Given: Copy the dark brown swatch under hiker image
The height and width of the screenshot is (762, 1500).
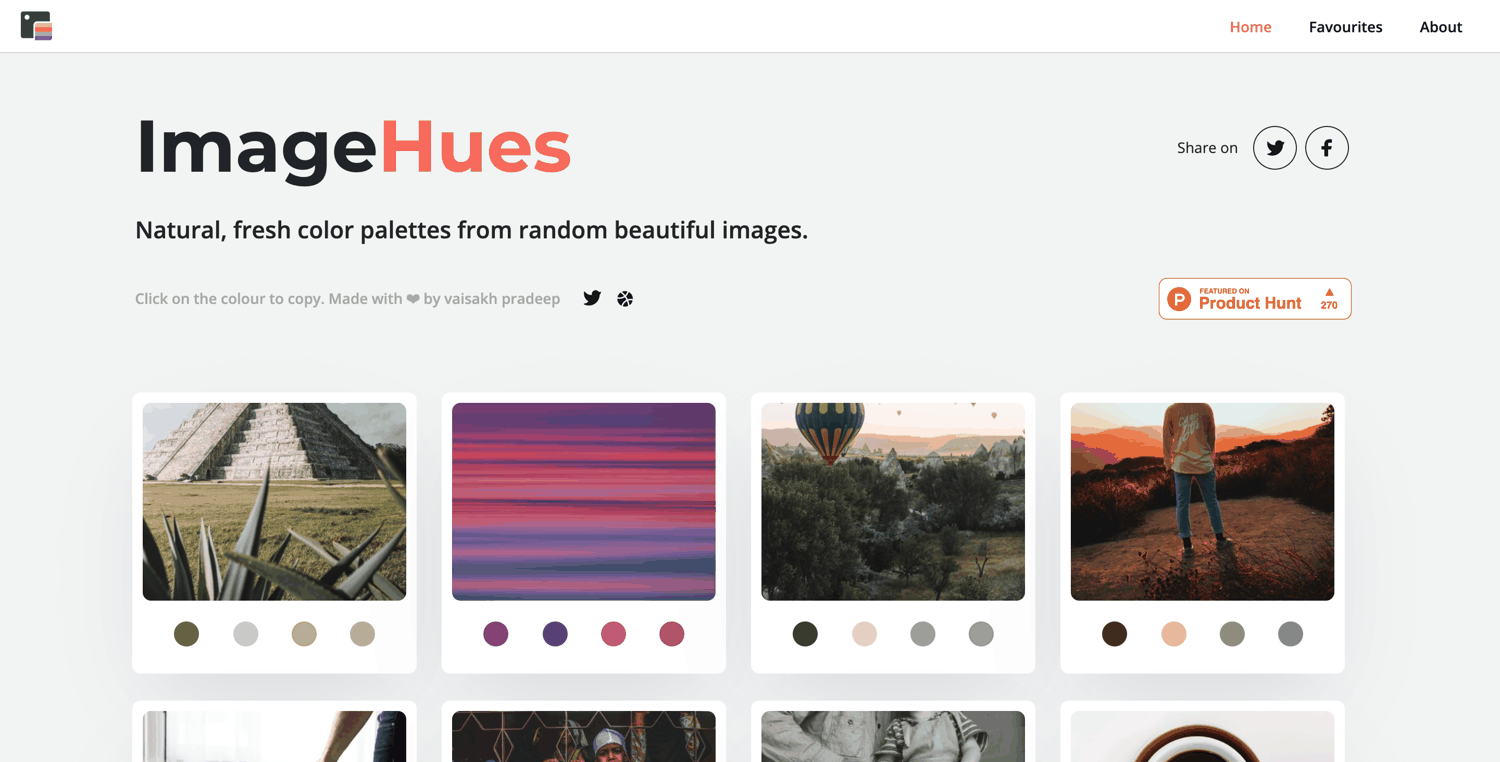Looking at the screenshot, I should tap(1114, 633).
